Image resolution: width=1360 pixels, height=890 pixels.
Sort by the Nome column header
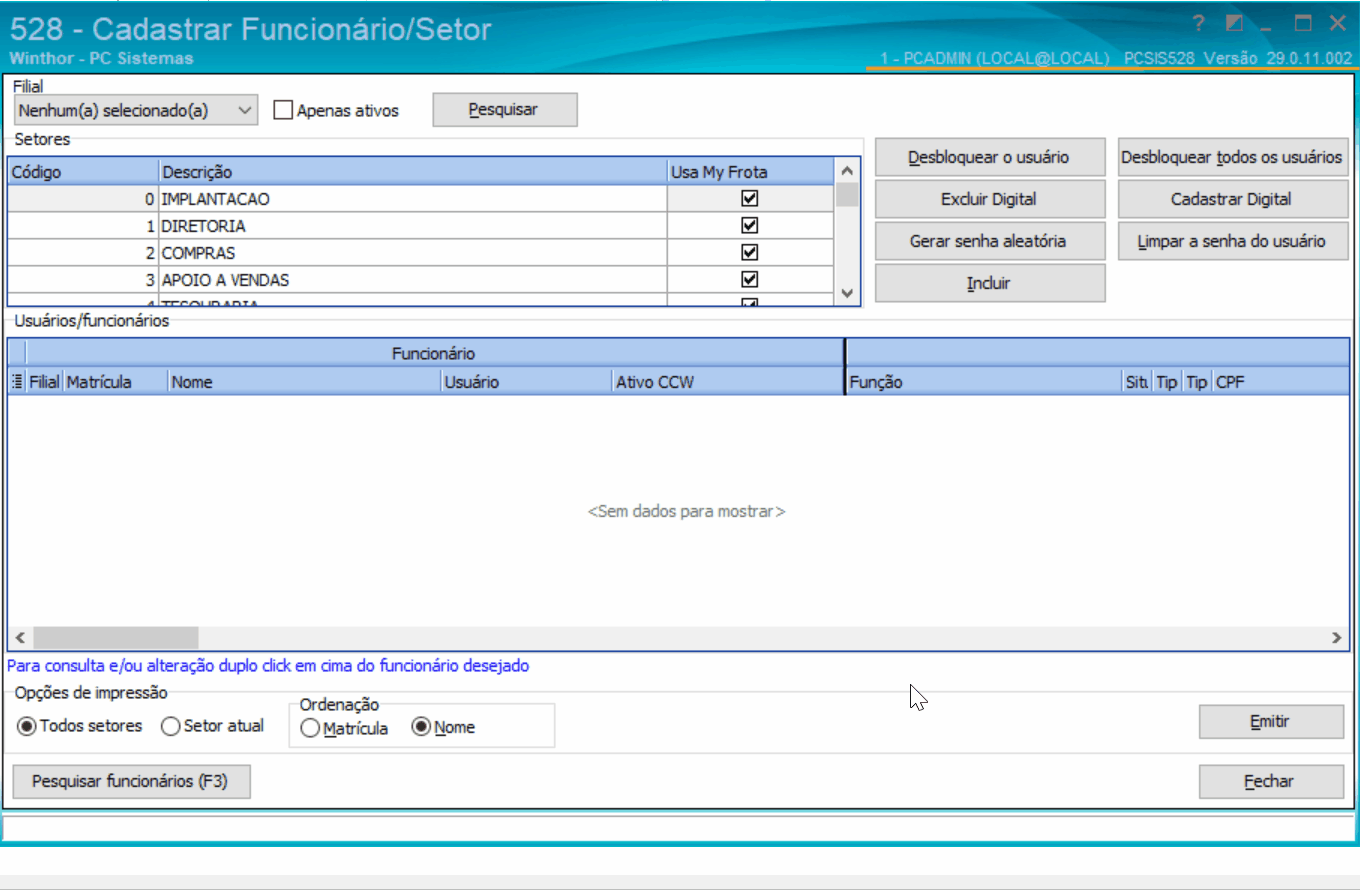304,382
